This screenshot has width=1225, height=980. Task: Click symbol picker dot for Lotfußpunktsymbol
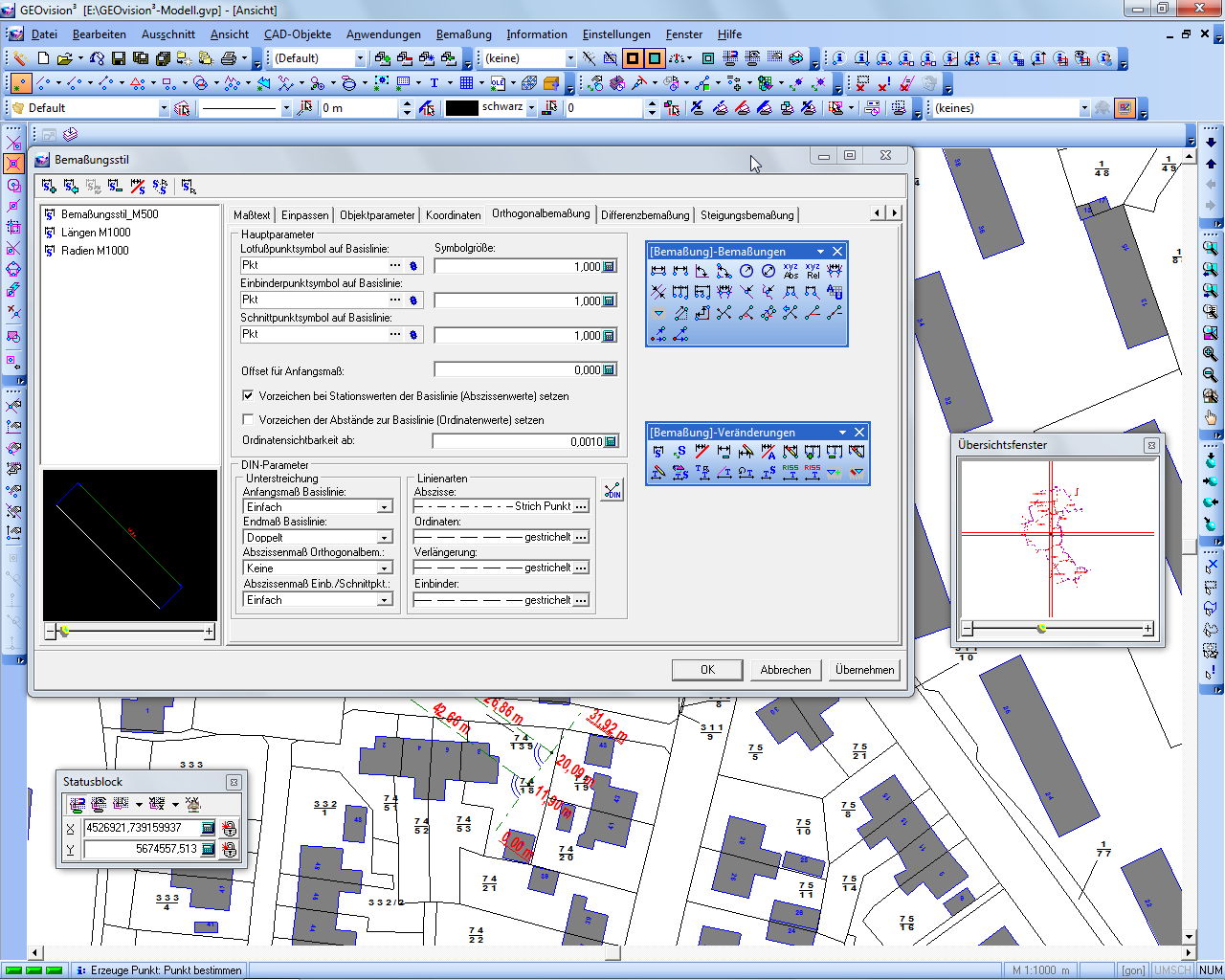413,265
